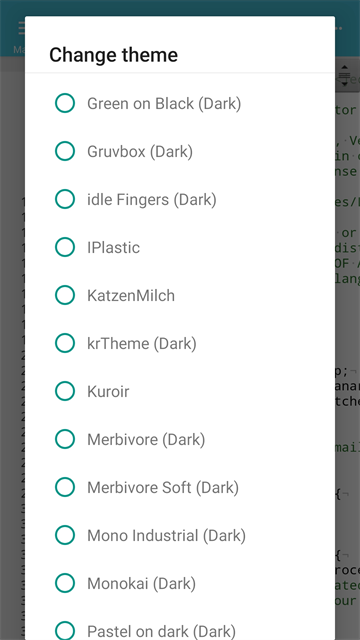360x640 pixels.
Task: Select the Merbivore (Dark) theme
Action: [x=180, y=439]
